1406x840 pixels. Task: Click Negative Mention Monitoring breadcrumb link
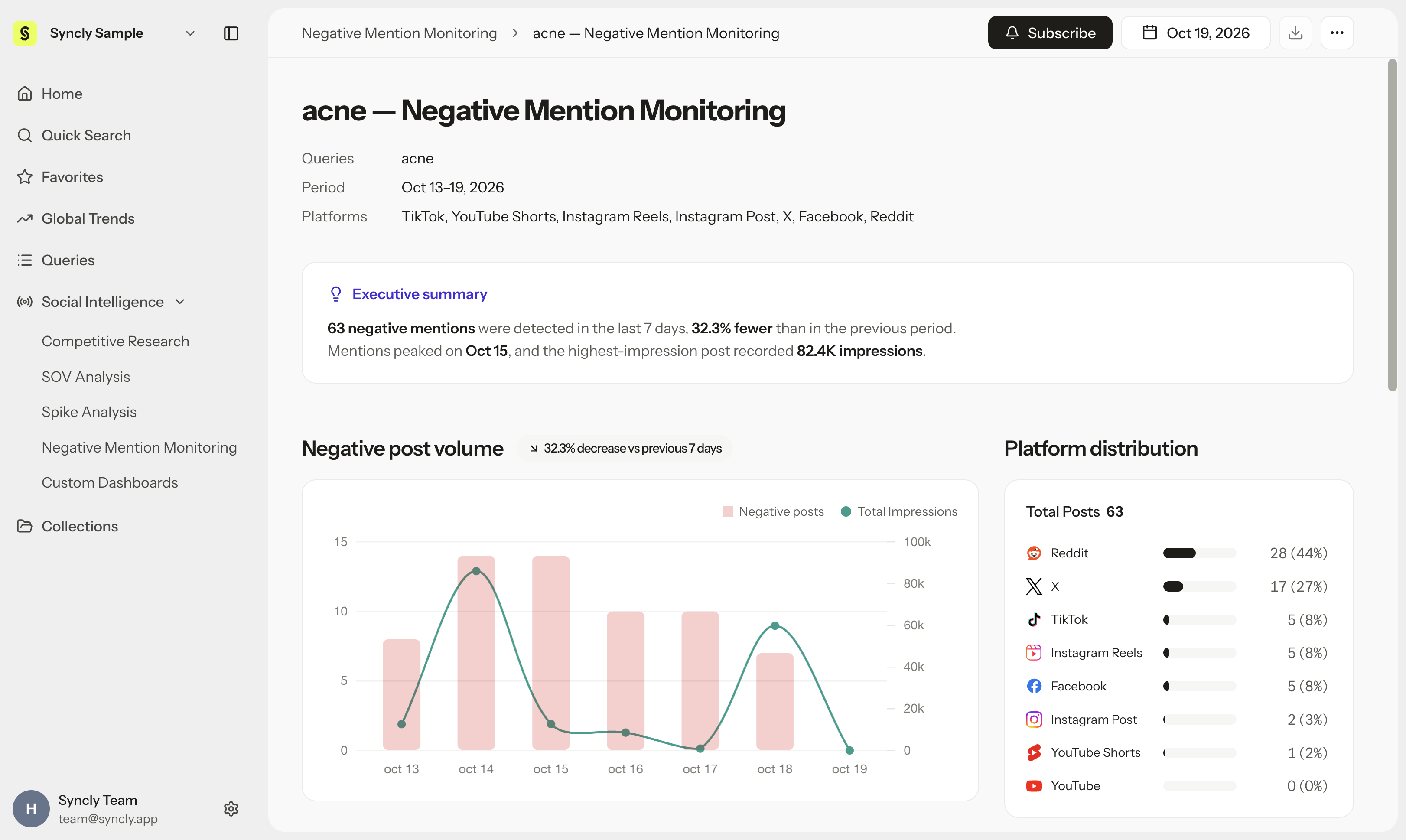(399, 33)
